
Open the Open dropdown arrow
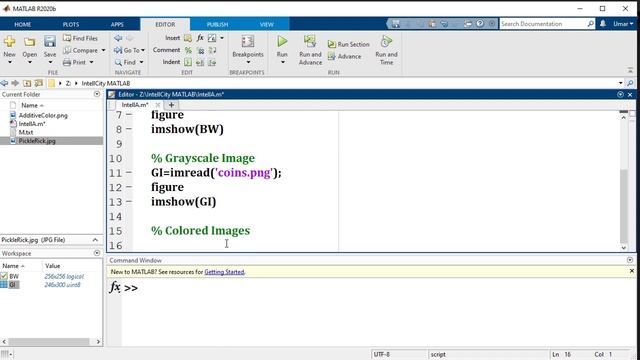click(29, 62)
